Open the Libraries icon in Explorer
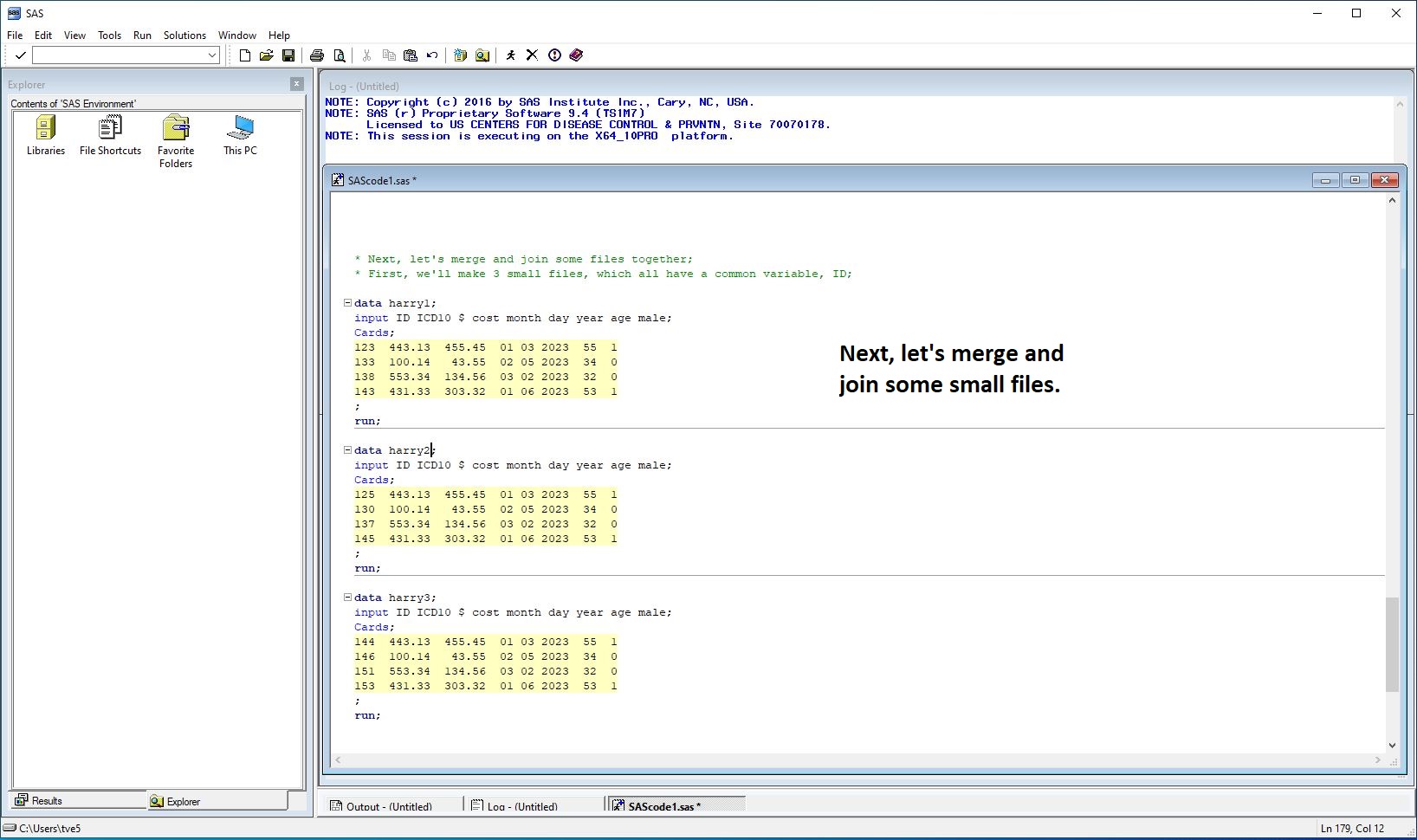The image size is (1417, 840). (46, 136)
